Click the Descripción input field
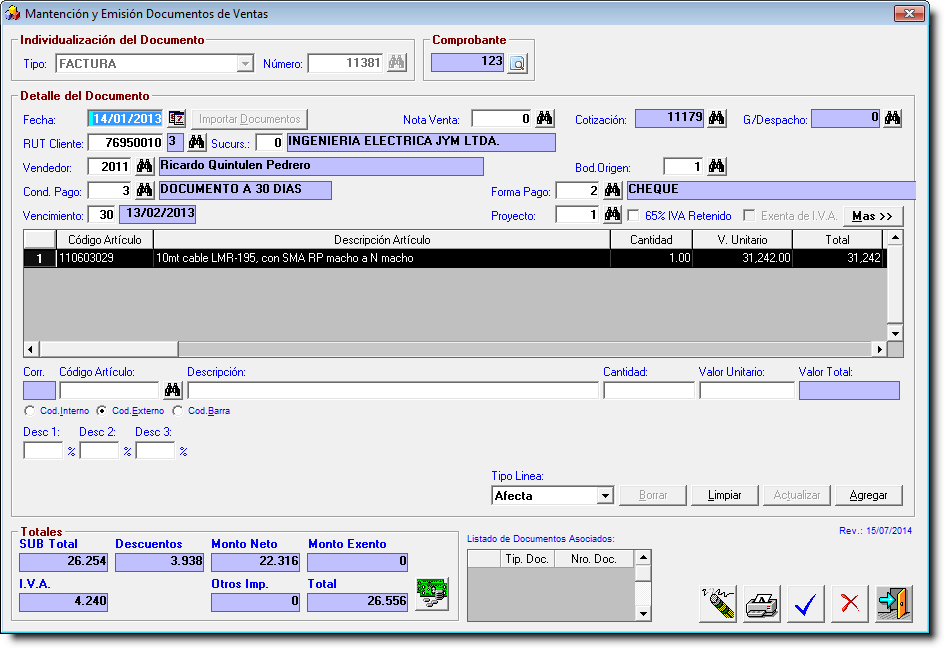Image resolution: width=944 pixels, height=648 pixels. point(393,390)
